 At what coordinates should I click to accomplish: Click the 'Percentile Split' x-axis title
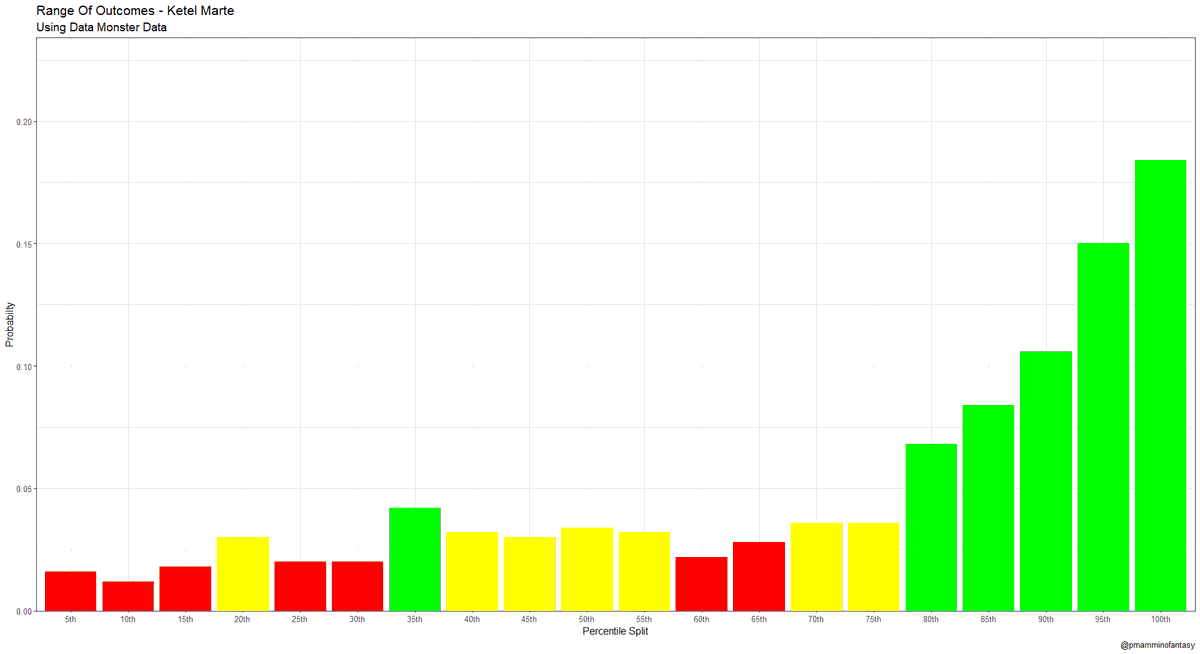(615, 632)
